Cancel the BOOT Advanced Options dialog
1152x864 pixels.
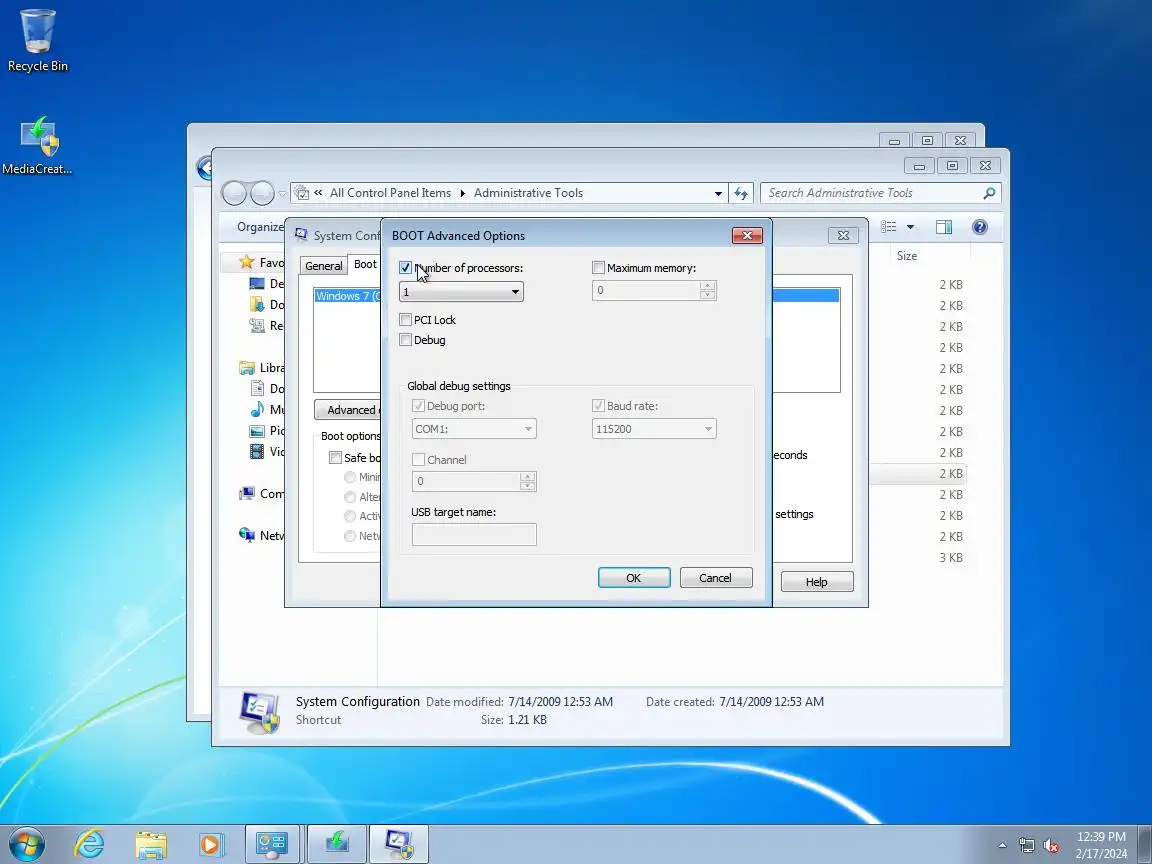coord(716,578)
